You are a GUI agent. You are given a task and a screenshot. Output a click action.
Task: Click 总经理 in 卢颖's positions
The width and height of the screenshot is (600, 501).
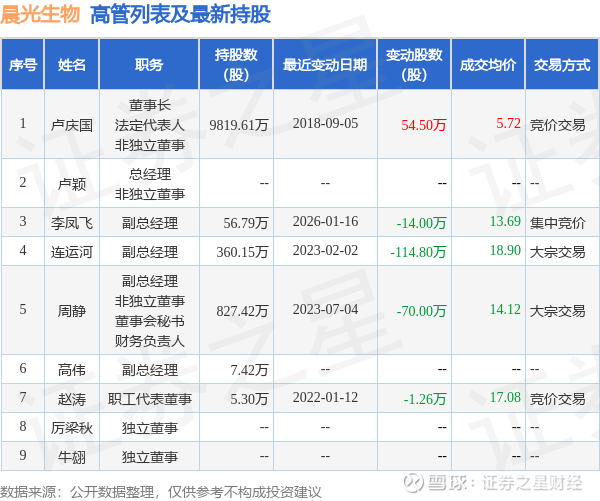150,174
